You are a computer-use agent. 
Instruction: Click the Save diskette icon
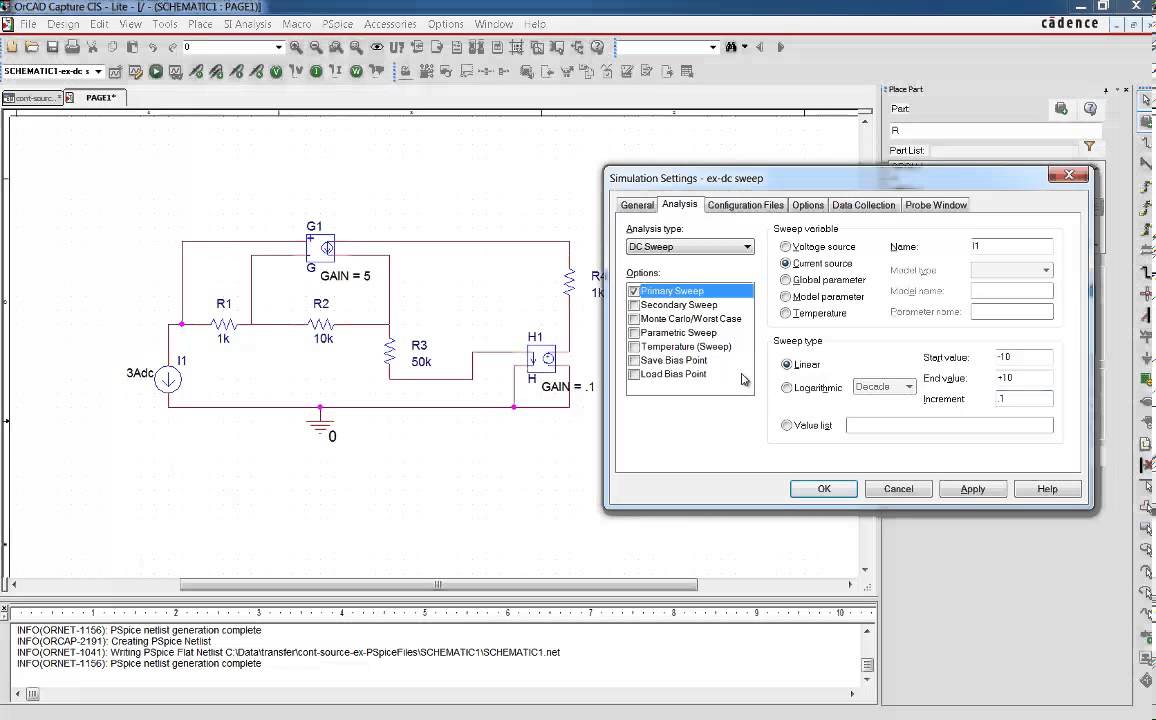pos(52,47)
